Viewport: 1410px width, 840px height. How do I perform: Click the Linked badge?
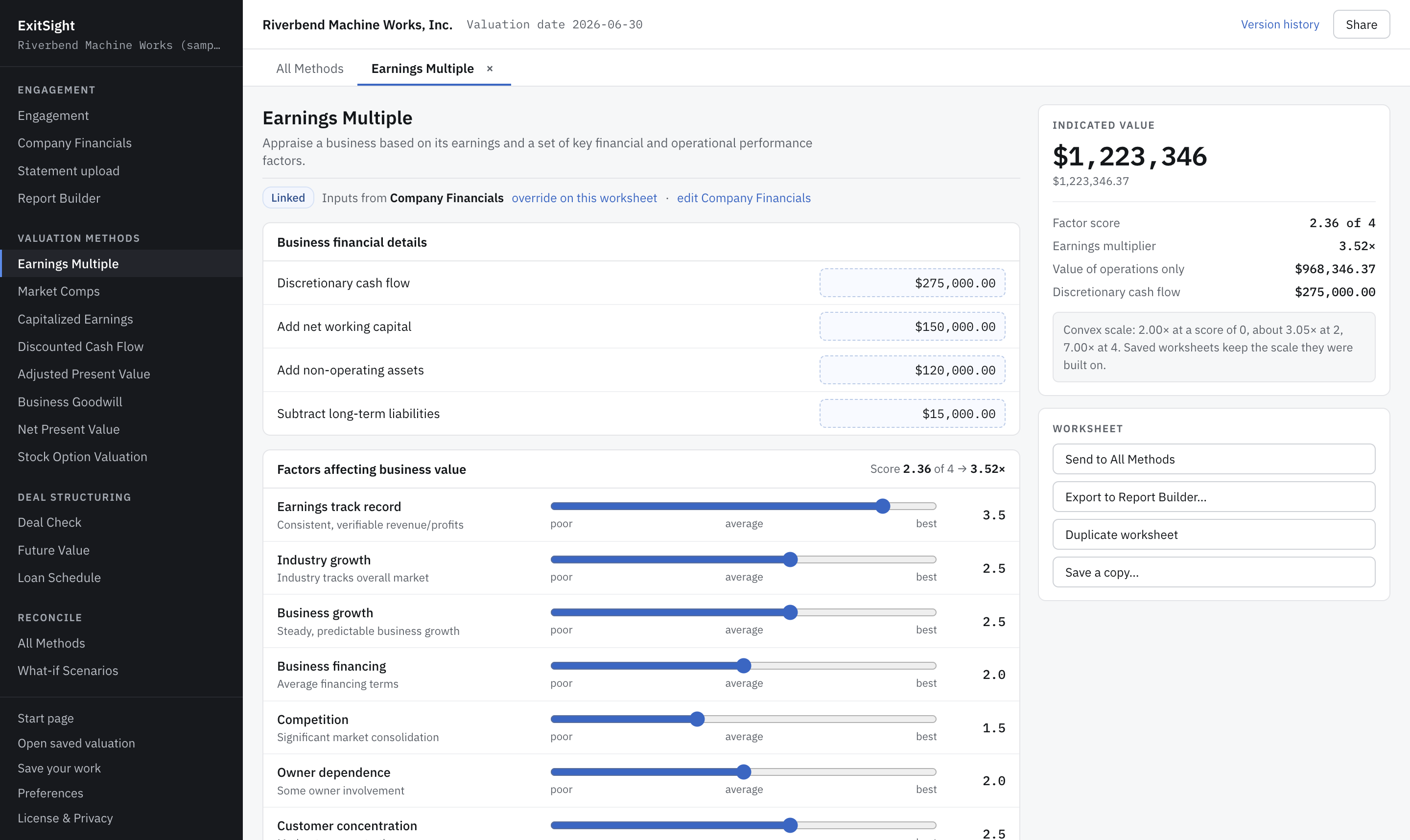(x=287, y=198)
